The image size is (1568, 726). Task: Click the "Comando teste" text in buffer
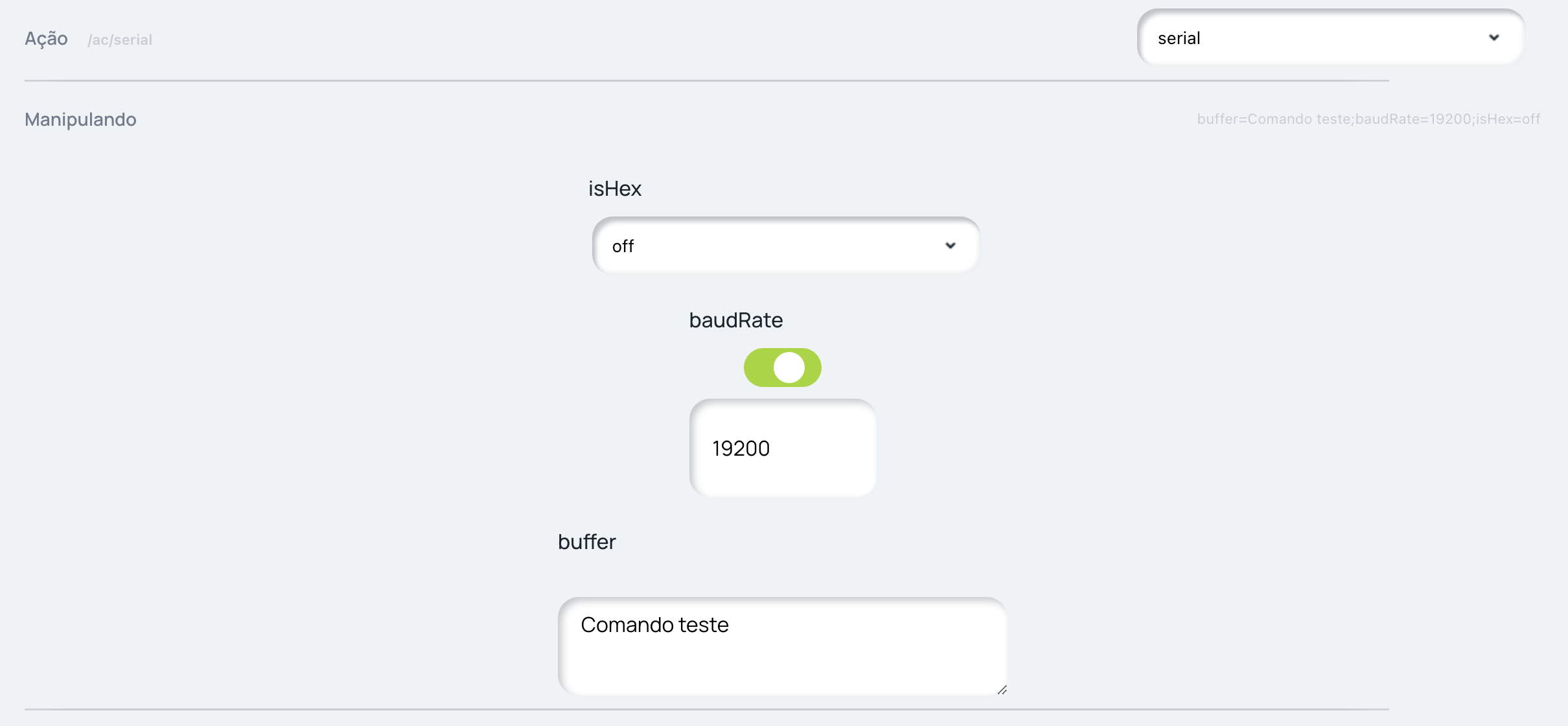click(654, 625)
